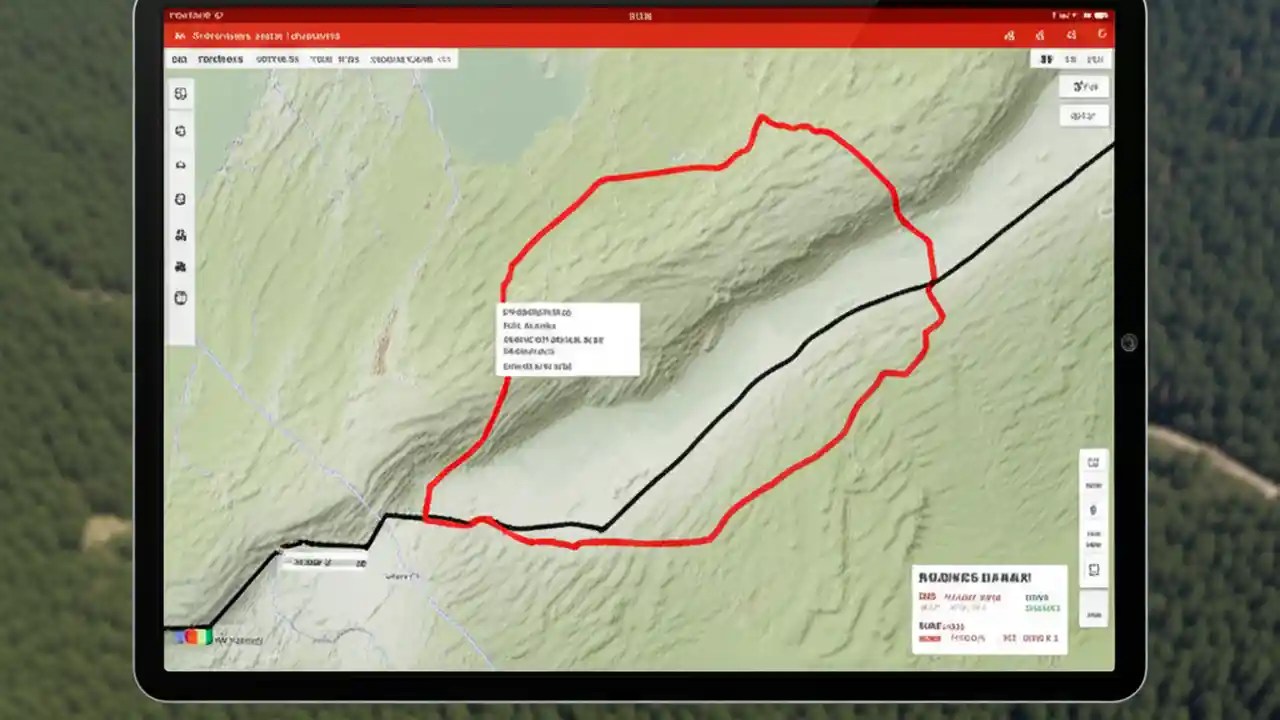Screen dimensions: 1280x720
Task: Toggle the basemap control at the top right panel
Action: pos(1093,462)
